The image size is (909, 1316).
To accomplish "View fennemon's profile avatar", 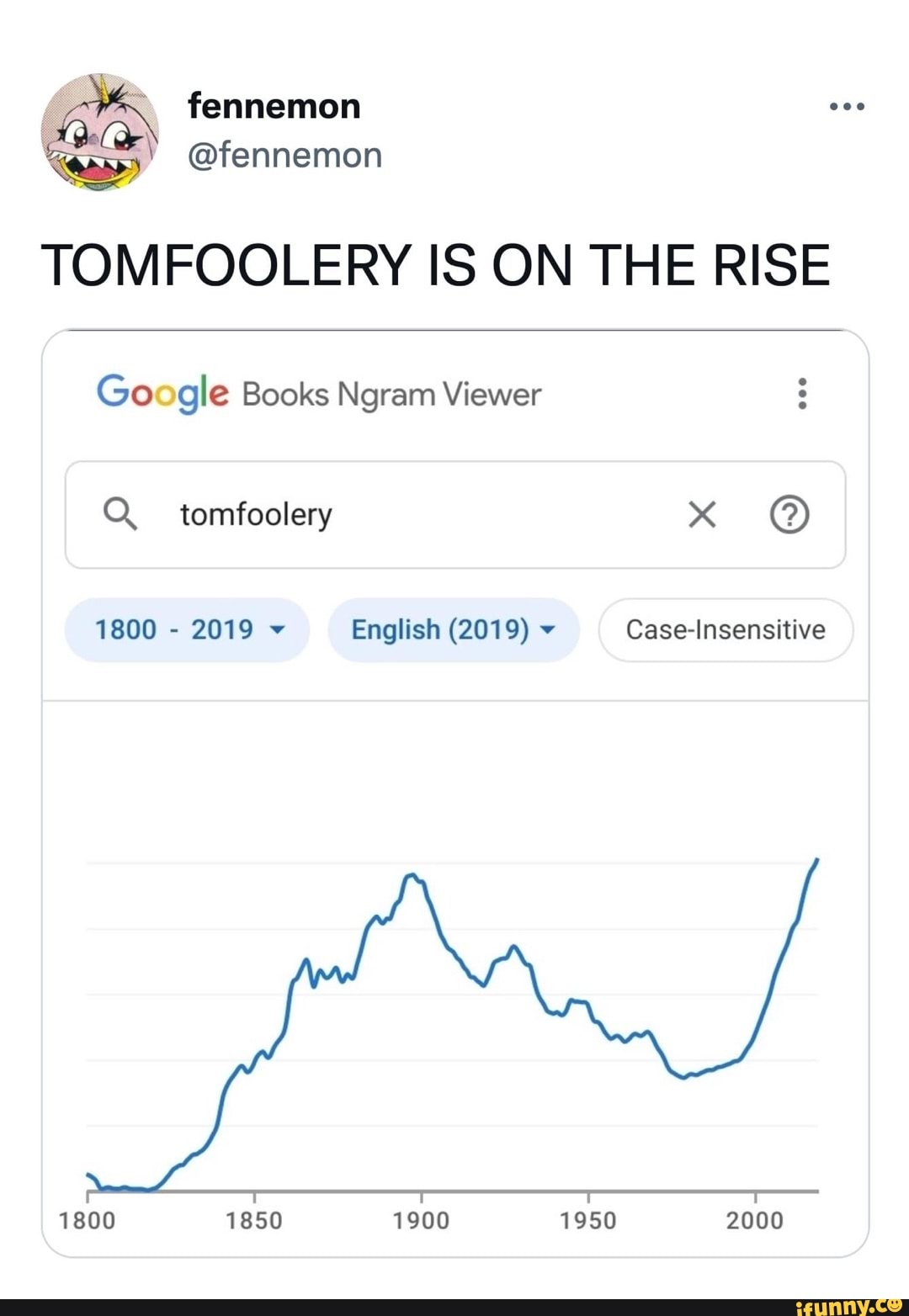I will [x=99, y=130].
